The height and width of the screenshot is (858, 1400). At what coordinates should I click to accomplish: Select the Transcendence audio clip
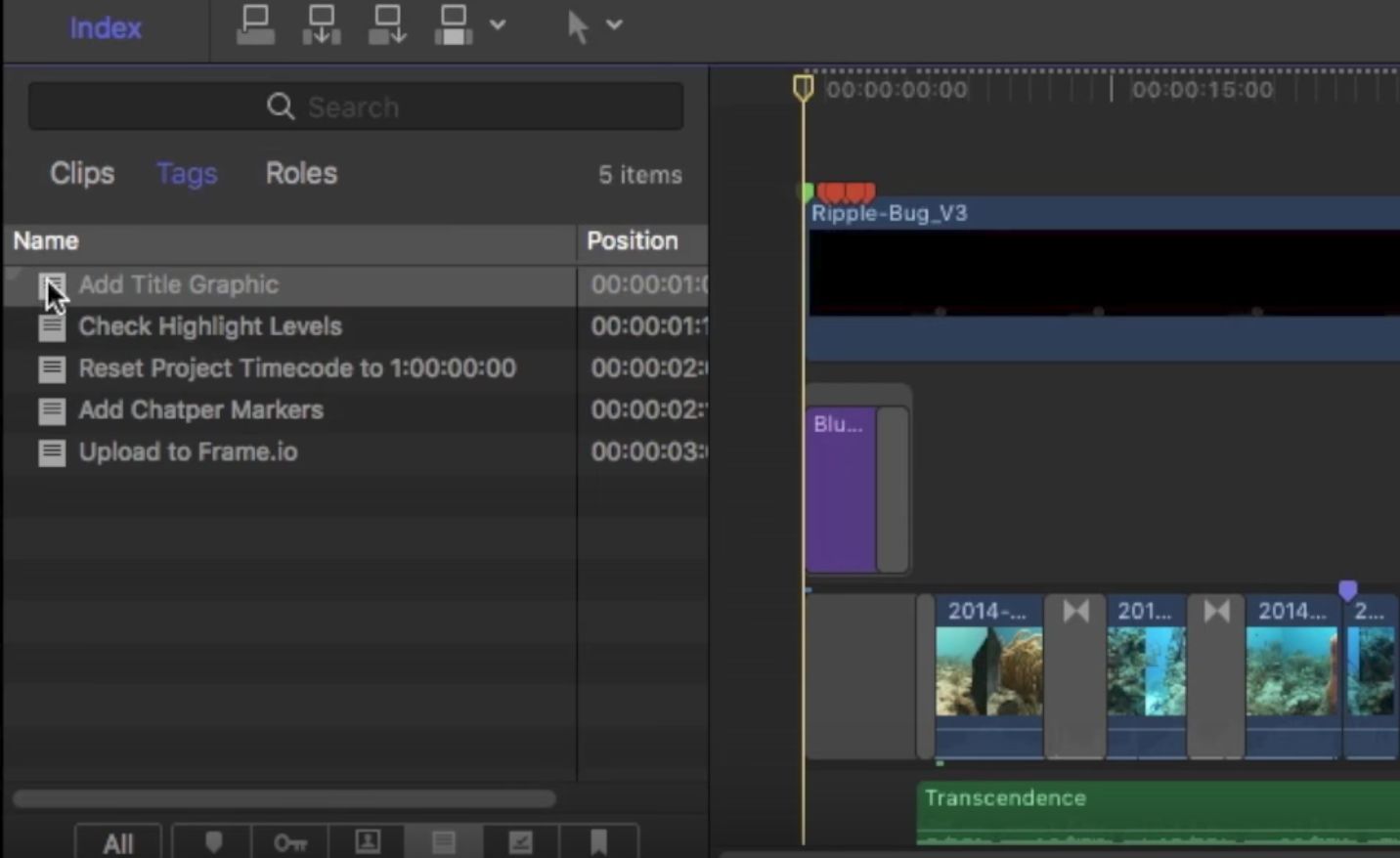tap(1159, 811)
